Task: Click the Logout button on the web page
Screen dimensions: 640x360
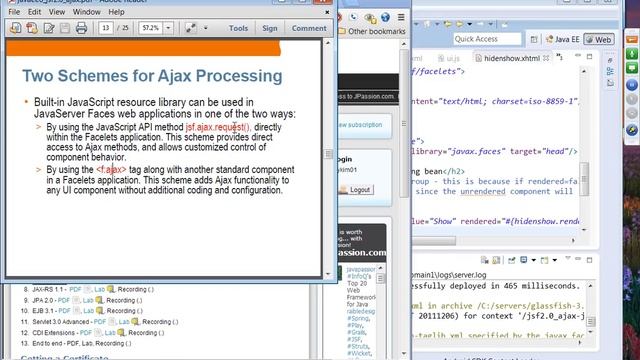Action: [356, 190]
